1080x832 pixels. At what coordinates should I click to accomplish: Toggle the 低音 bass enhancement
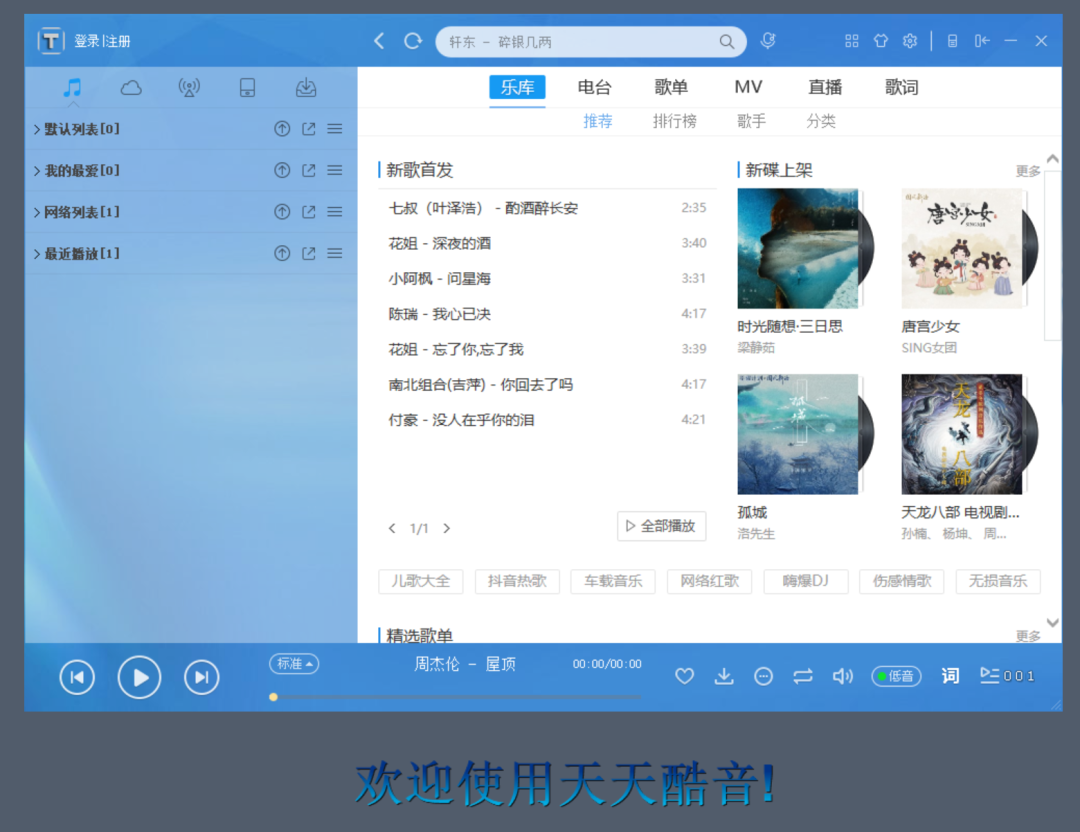coord(896,676)
